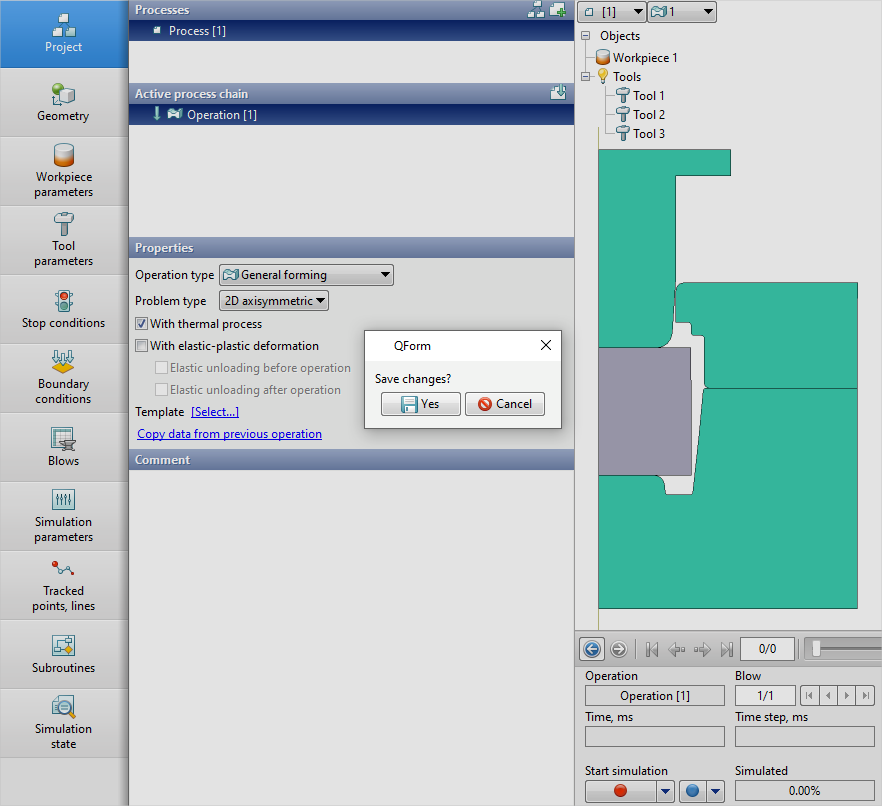Enable With elastic-plastic deformation checkbox
Image resolution: width=882 pixels, height=806 pixels.
point(142,346)
